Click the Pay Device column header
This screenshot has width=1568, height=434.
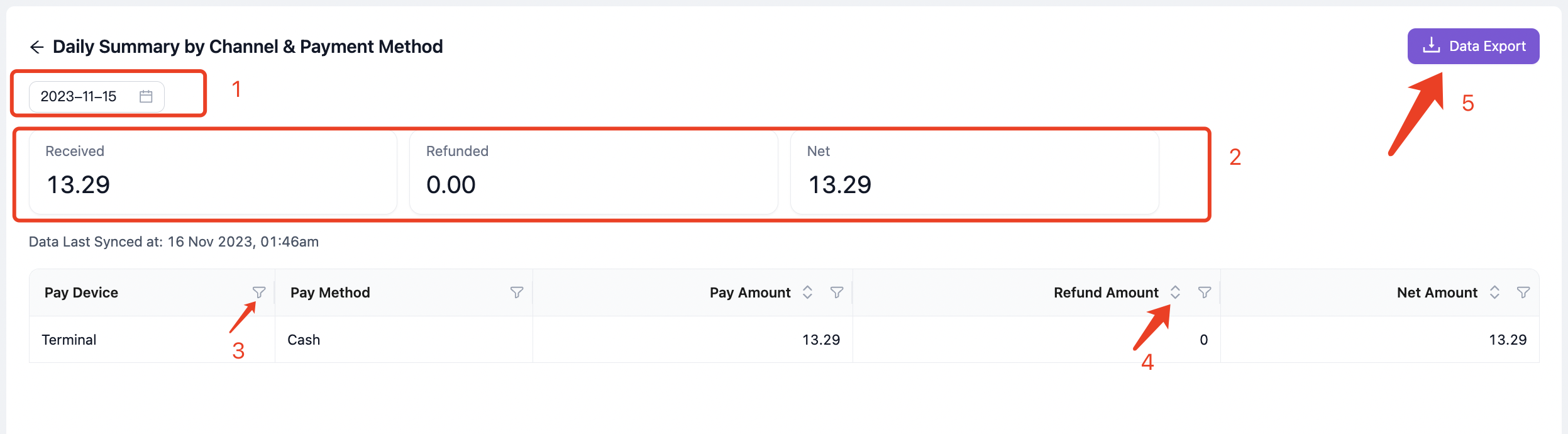pos(81,292)
